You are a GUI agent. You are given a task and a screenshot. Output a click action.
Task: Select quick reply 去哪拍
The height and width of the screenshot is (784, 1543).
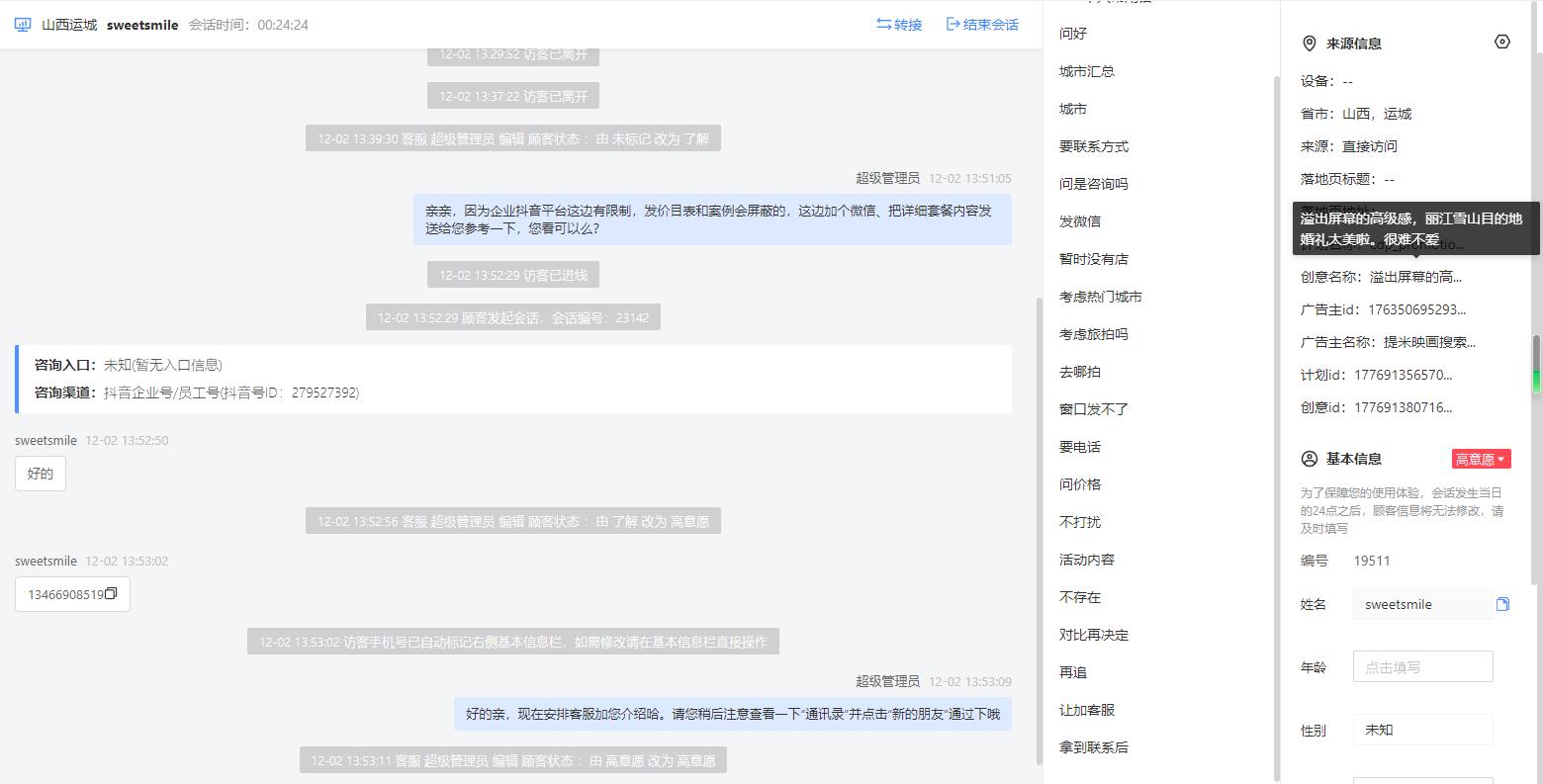click(x=1080, y=372)
